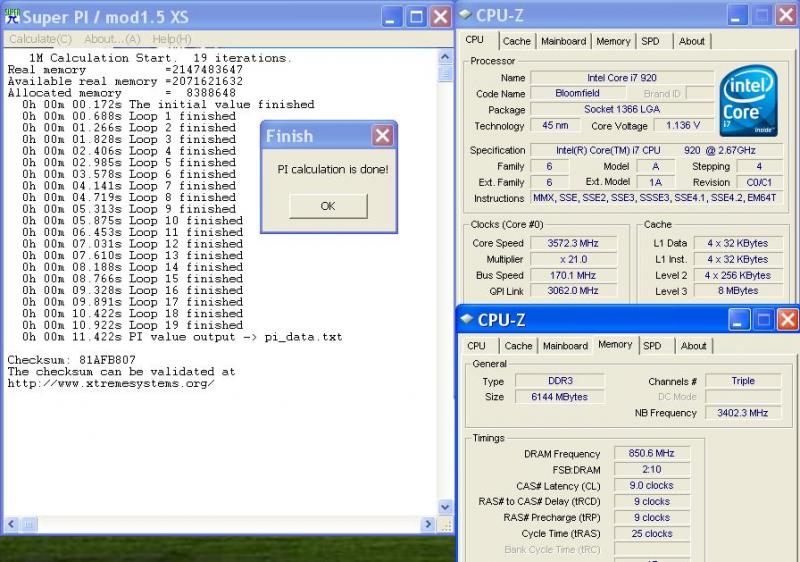The width and height of the screenshot is (800, 562).
Task: Open the Help(H) menu in Super PI
Action: pyautogui.click(x=172, y=39)
